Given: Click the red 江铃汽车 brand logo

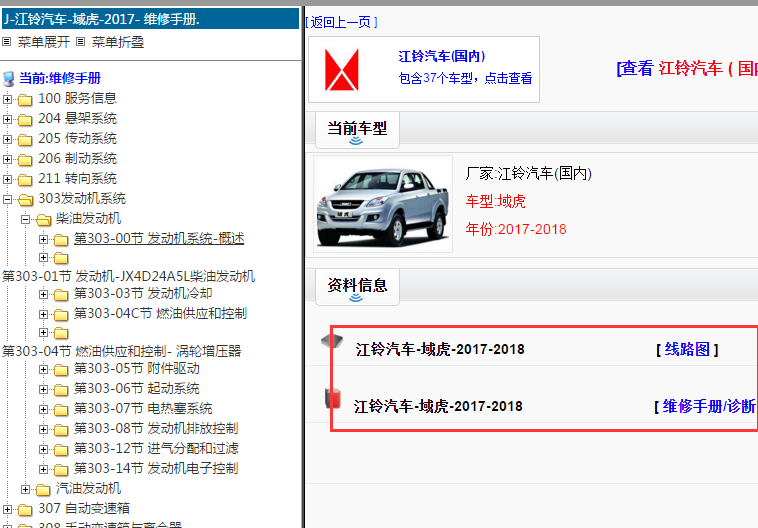Looking at the screenshot, I should (342, 70).
